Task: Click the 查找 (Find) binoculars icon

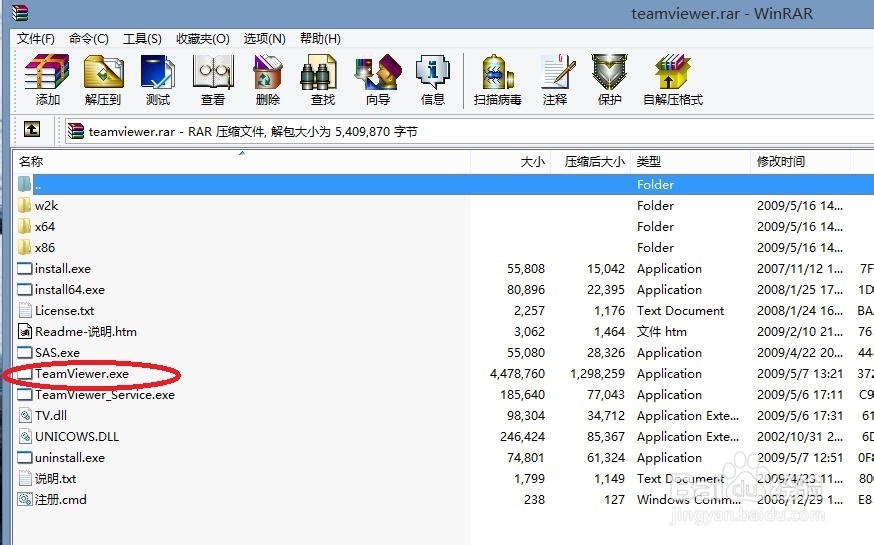Action: click(x=319, y=71)
